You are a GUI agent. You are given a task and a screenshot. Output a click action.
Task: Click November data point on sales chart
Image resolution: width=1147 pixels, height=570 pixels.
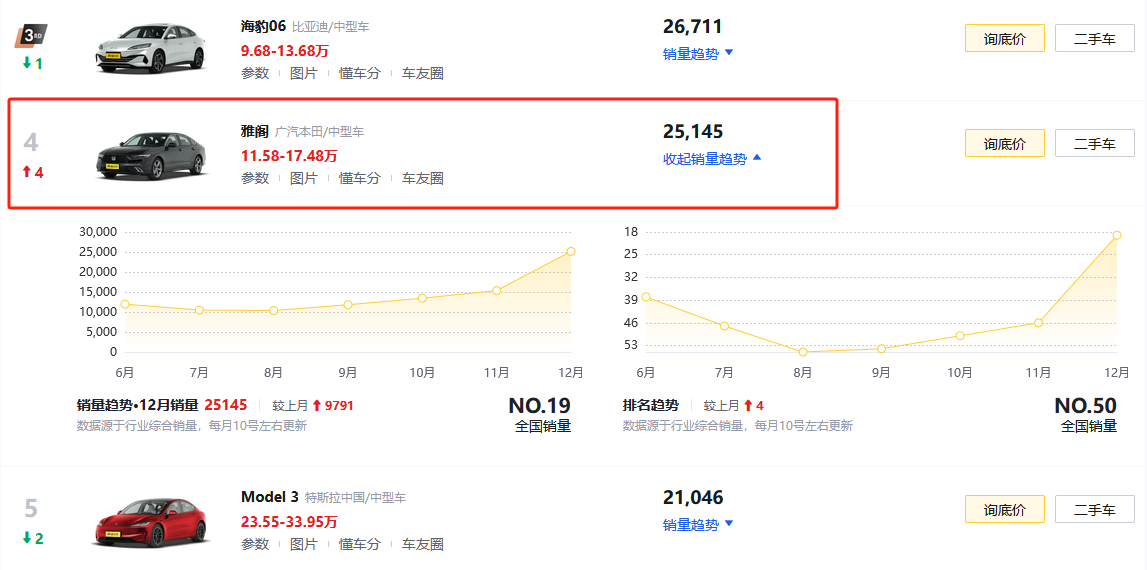(496, 291)
